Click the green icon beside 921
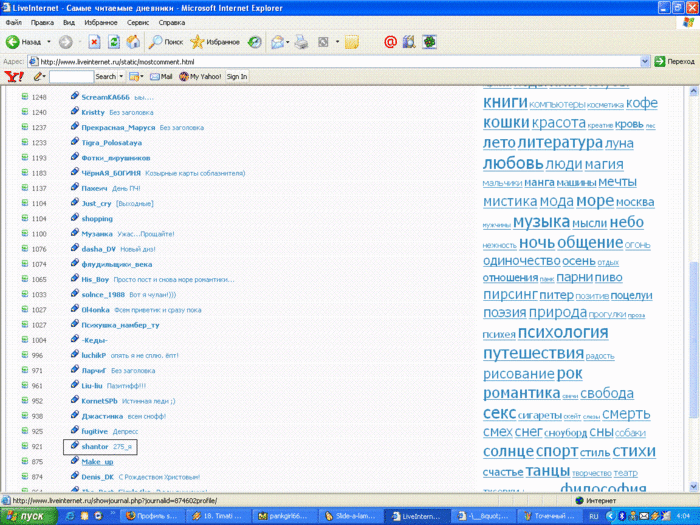Viewport: 700px width, 525px height. coord(25,446)
